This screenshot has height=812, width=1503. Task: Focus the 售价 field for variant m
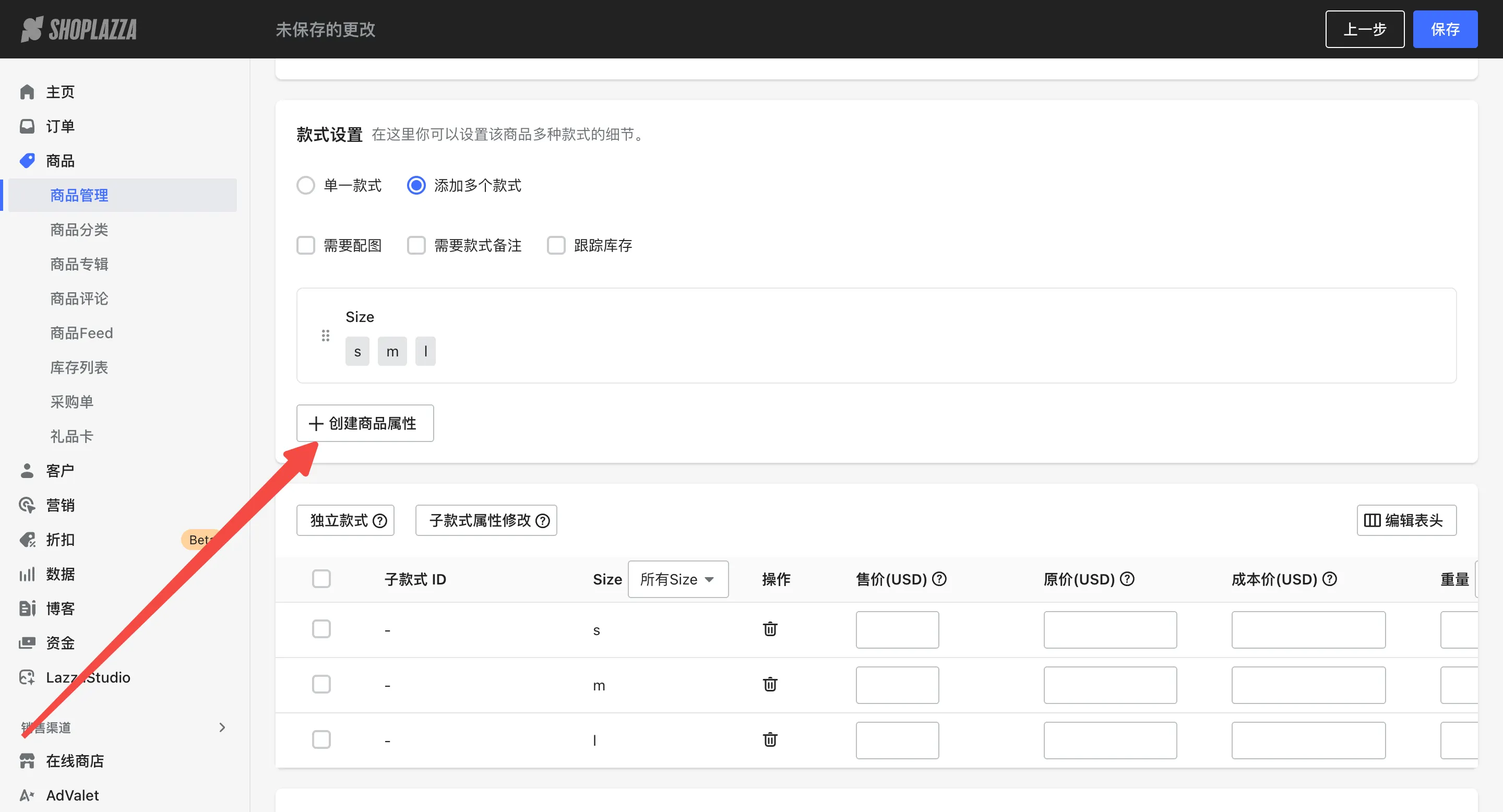(x=898, y=685)
